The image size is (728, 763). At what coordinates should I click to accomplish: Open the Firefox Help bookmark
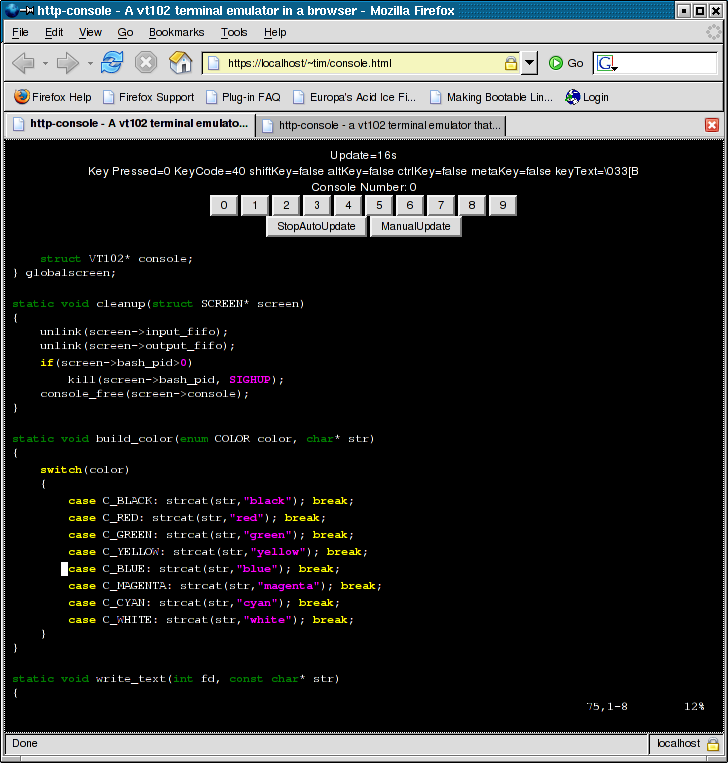tap(53, 97)
